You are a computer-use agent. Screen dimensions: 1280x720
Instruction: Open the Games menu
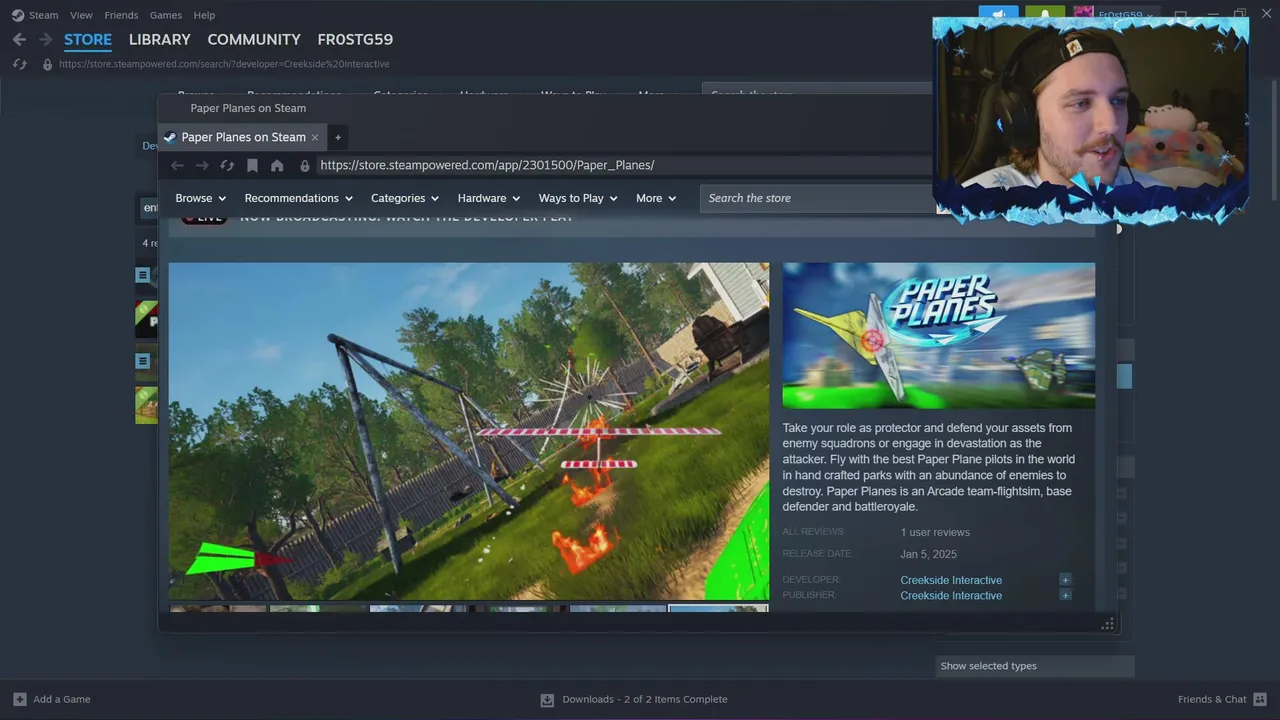coord(166,15)
